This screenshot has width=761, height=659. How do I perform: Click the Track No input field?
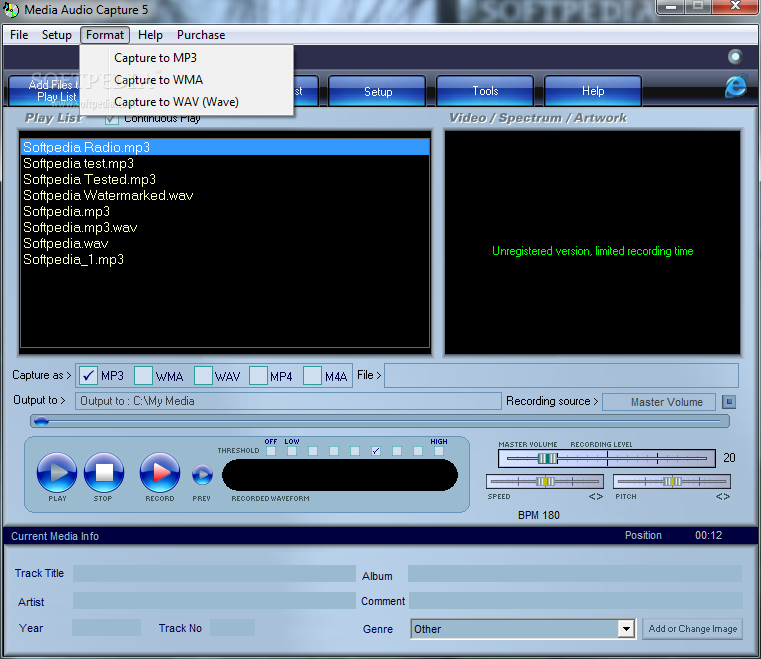(x=232, y=627)
